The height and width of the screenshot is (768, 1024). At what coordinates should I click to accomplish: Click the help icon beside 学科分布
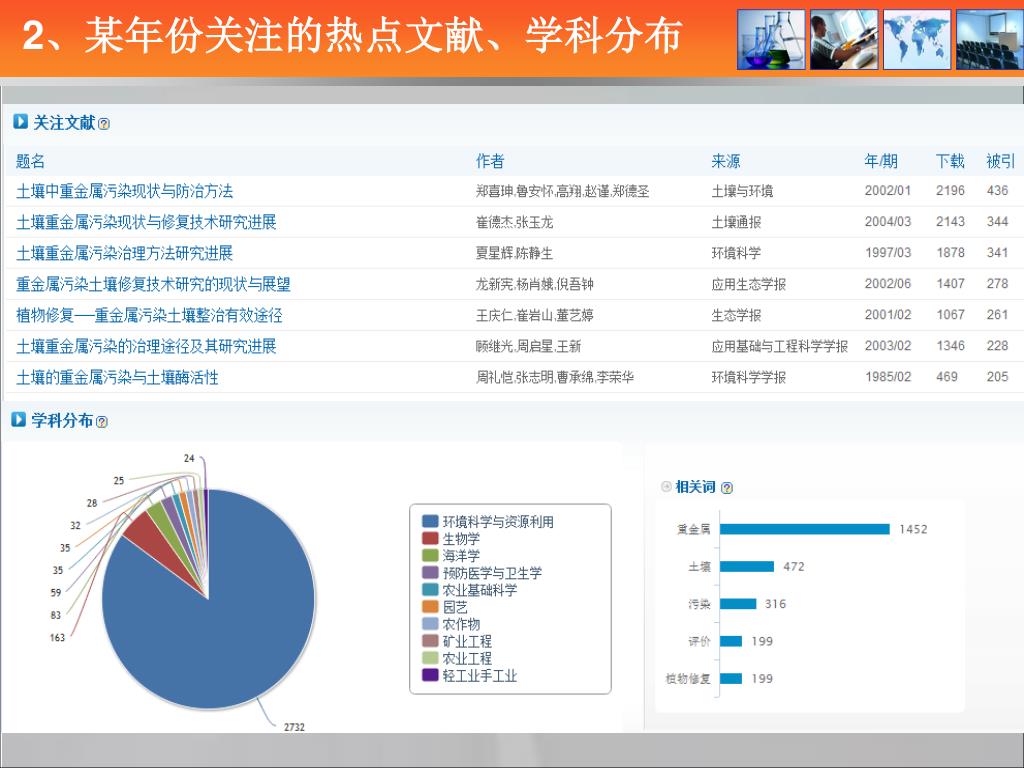(x=102, y=422)
